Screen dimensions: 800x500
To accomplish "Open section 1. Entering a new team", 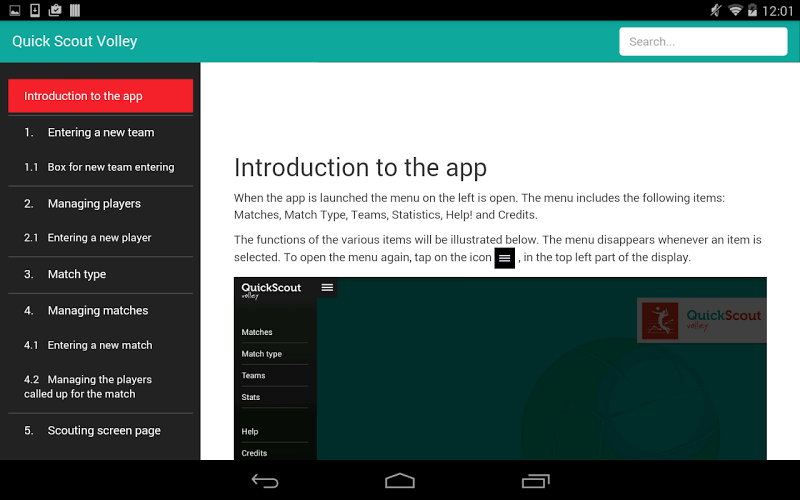I will click(x=101, y=132).
